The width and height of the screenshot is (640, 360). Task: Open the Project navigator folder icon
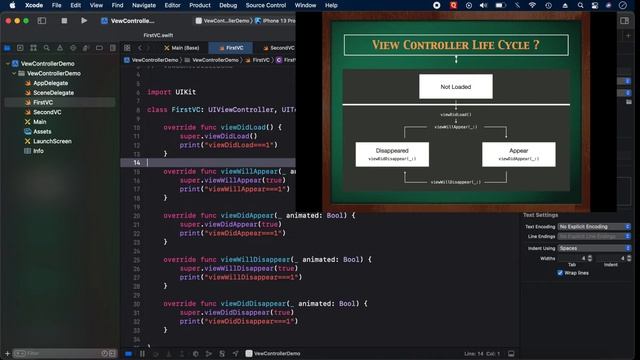click(7, 48)
